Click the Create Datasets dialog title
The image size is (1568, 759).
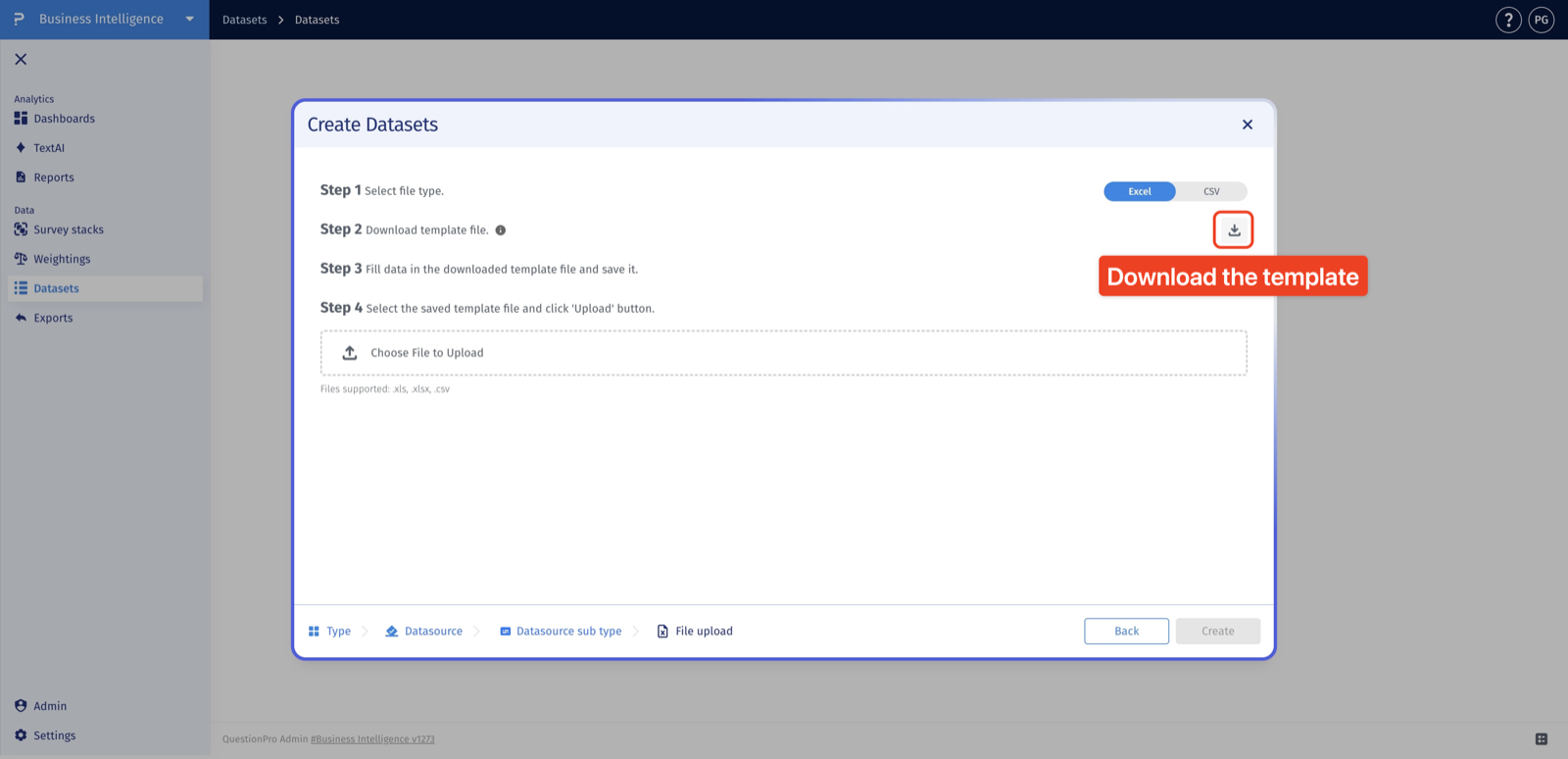pyautogui.click(x=372, y=125)
